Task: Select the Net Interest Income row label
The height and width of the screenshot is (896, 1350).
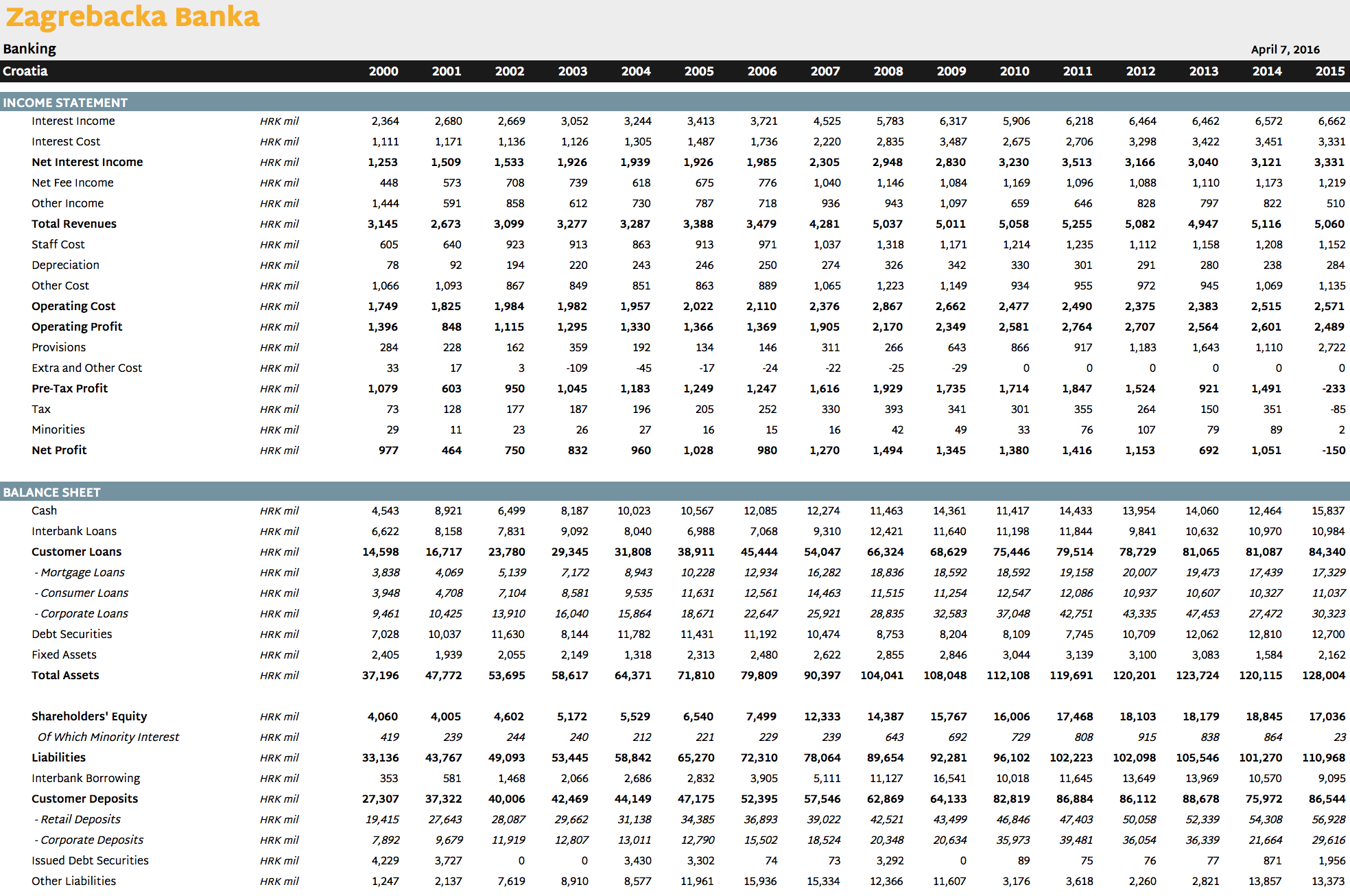Action: pos(87,163)
